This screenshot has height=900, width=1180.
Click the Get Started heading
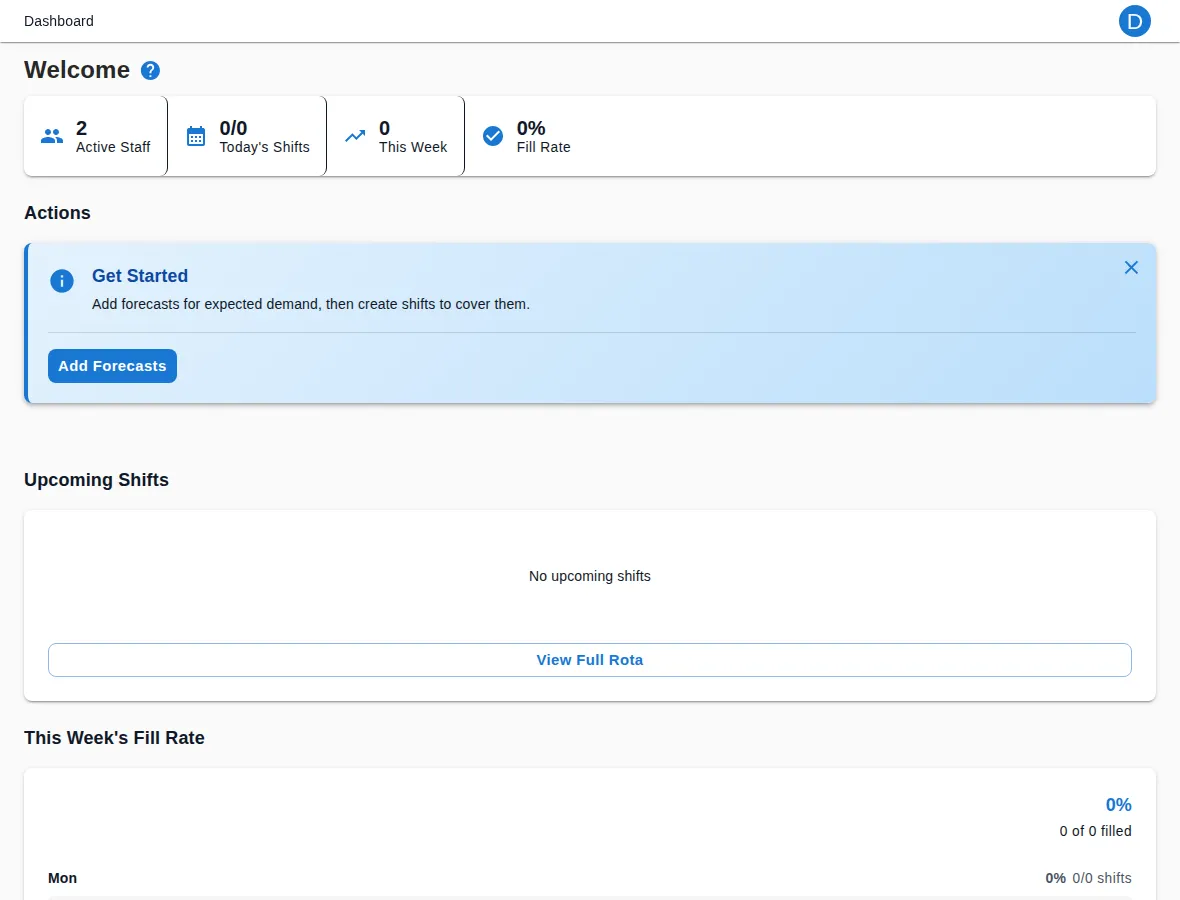click(x=140, y=276)
